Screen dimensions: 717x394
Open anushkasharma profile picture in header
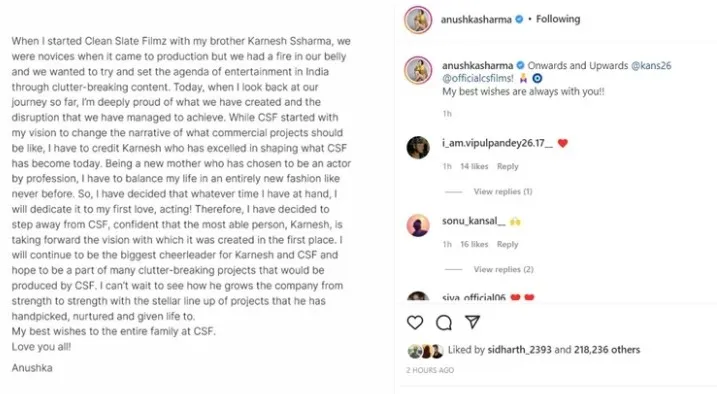point(418,20)
